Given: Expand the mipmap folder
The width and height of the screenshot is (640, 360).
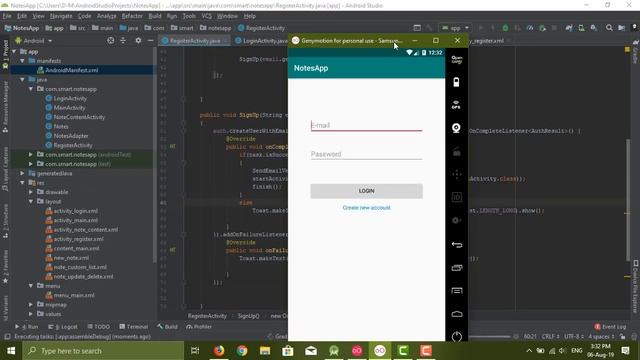Looking at the screenshot, I should click(31, 304).
